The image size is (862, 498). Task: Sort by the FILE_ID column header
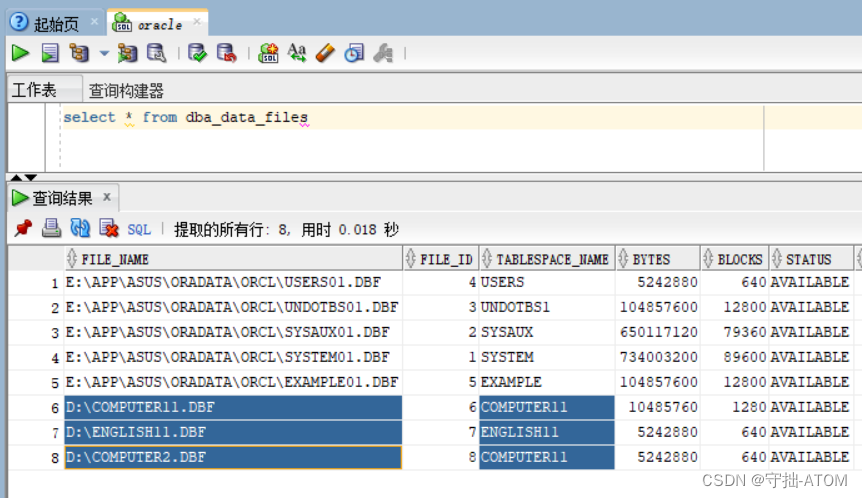[441, 259]
